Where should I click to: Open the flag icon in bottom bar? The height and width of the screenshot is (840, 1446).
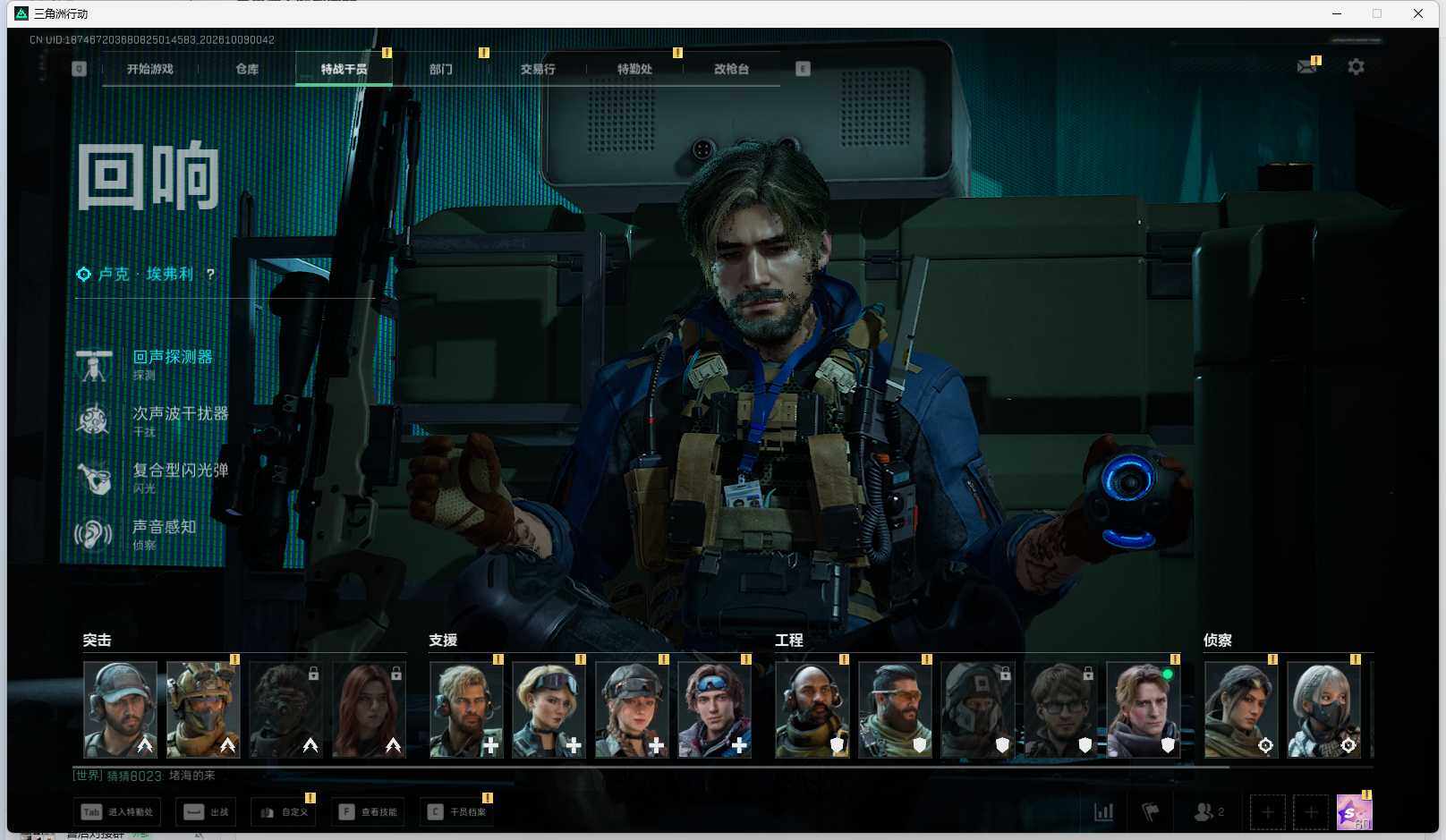coord(1151,811)
